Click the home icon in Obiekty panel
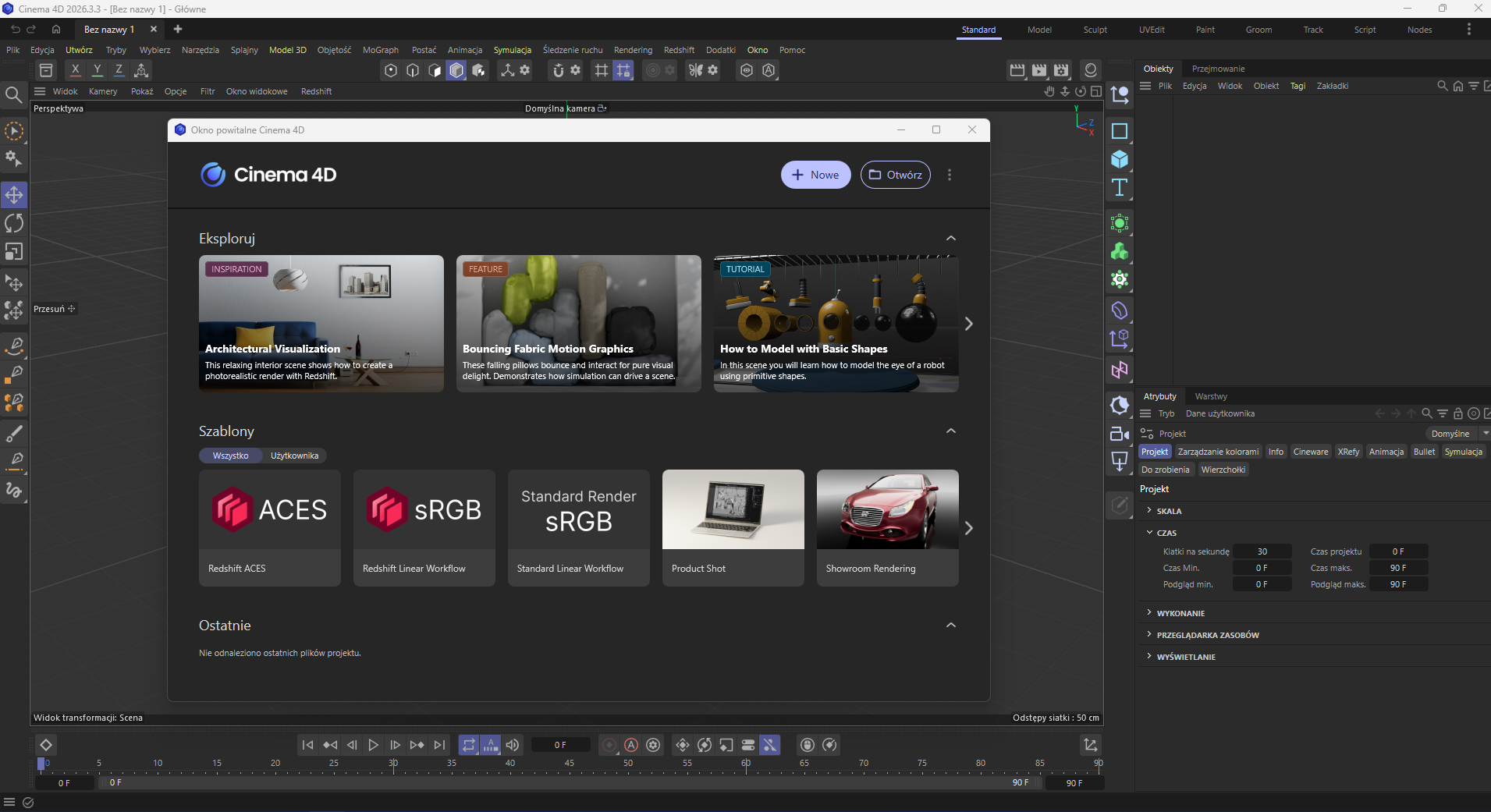Image resolution: width=1491 pixels, height=812 pixels. [1458, 86]
